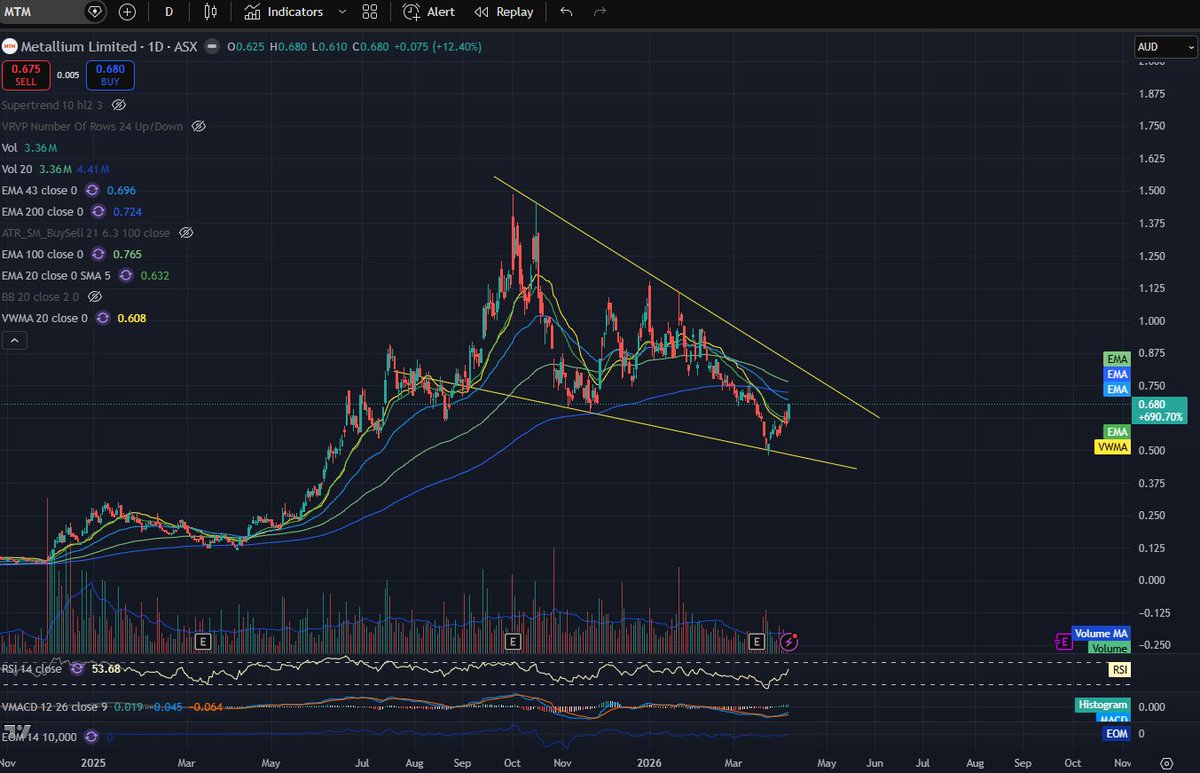Click the purple E icon near Volume MA label
The height and width of the screenshot is (773, 1200).
(1063, 640)
